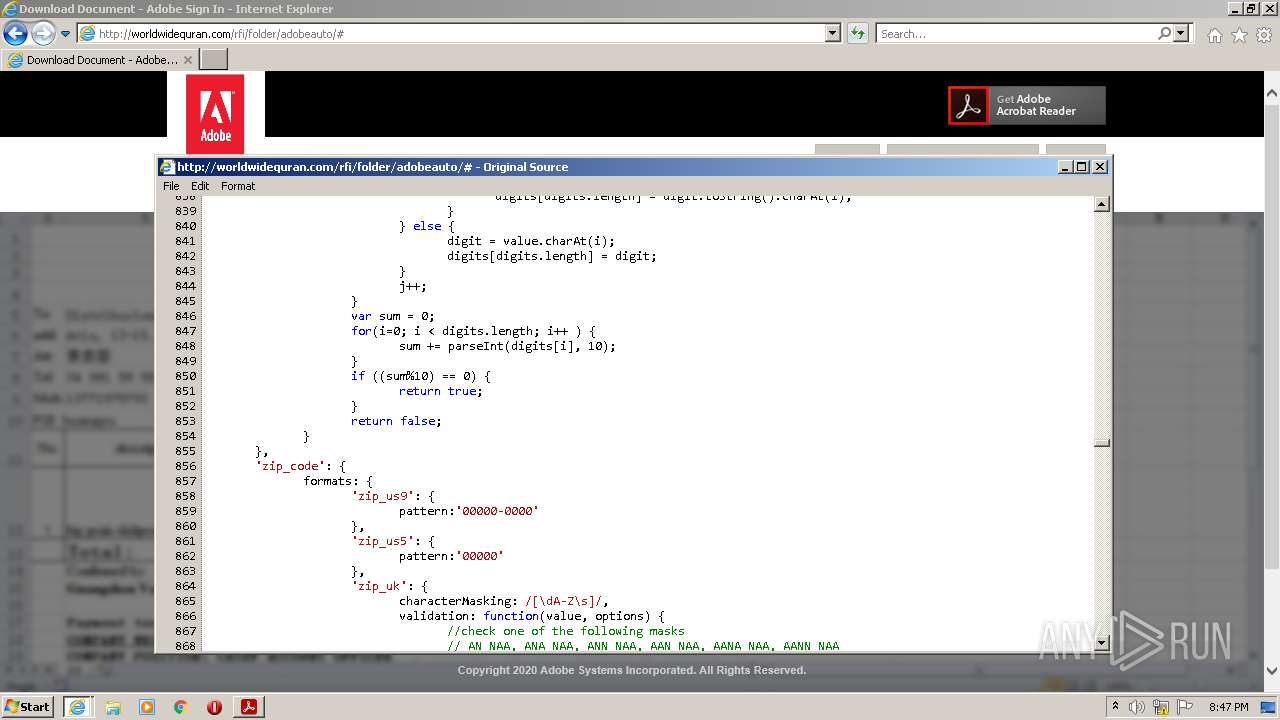Image resolution: width=1280 pixels, height=720 pixels.
Task: Click the 'zip_code' key text
Action: pos(291,466)
